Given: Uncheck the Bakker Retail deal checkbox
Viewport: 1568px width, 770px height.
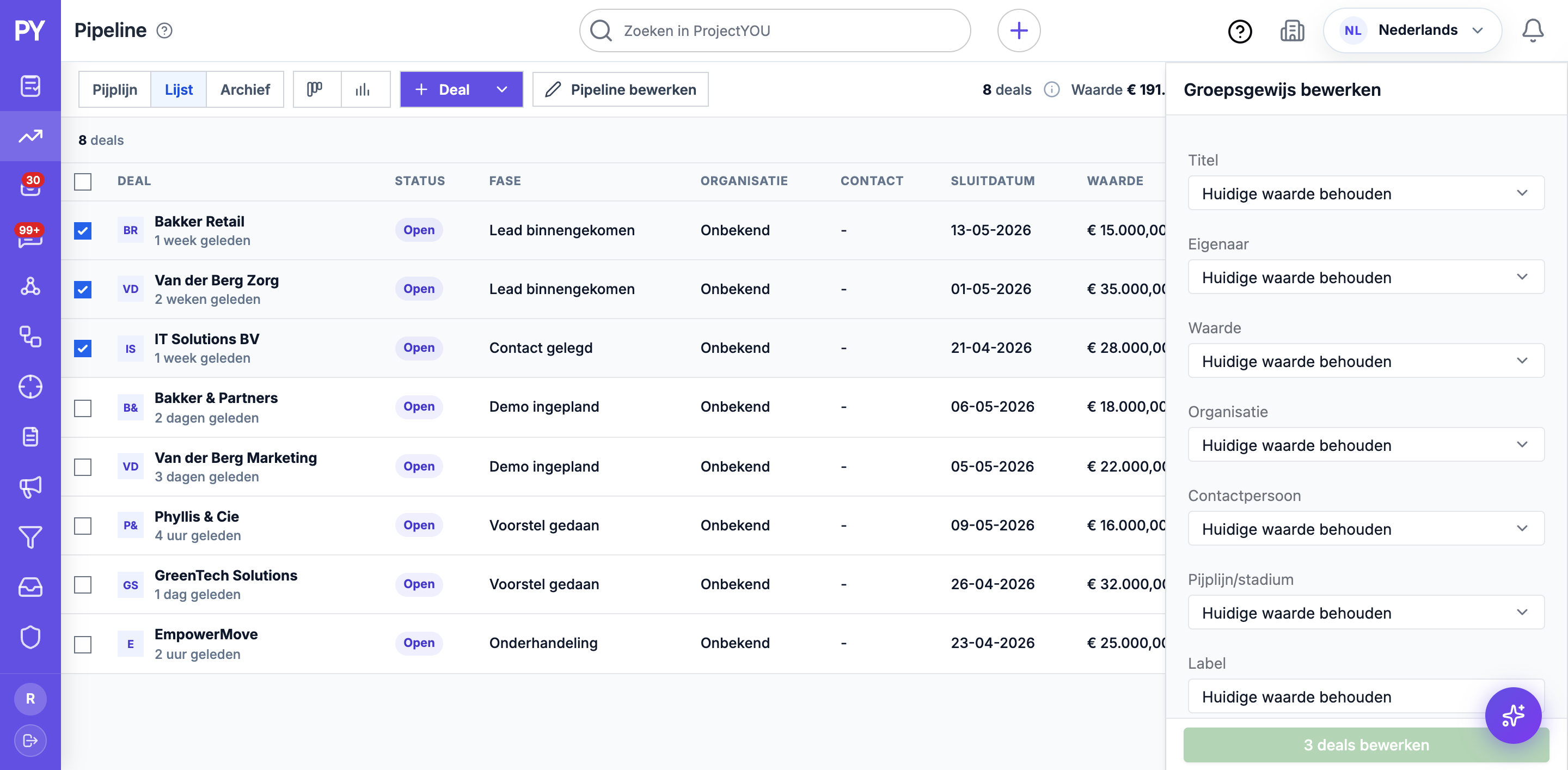Looking at the screenshot, I should pyautogui.click(x=83, y=231).
